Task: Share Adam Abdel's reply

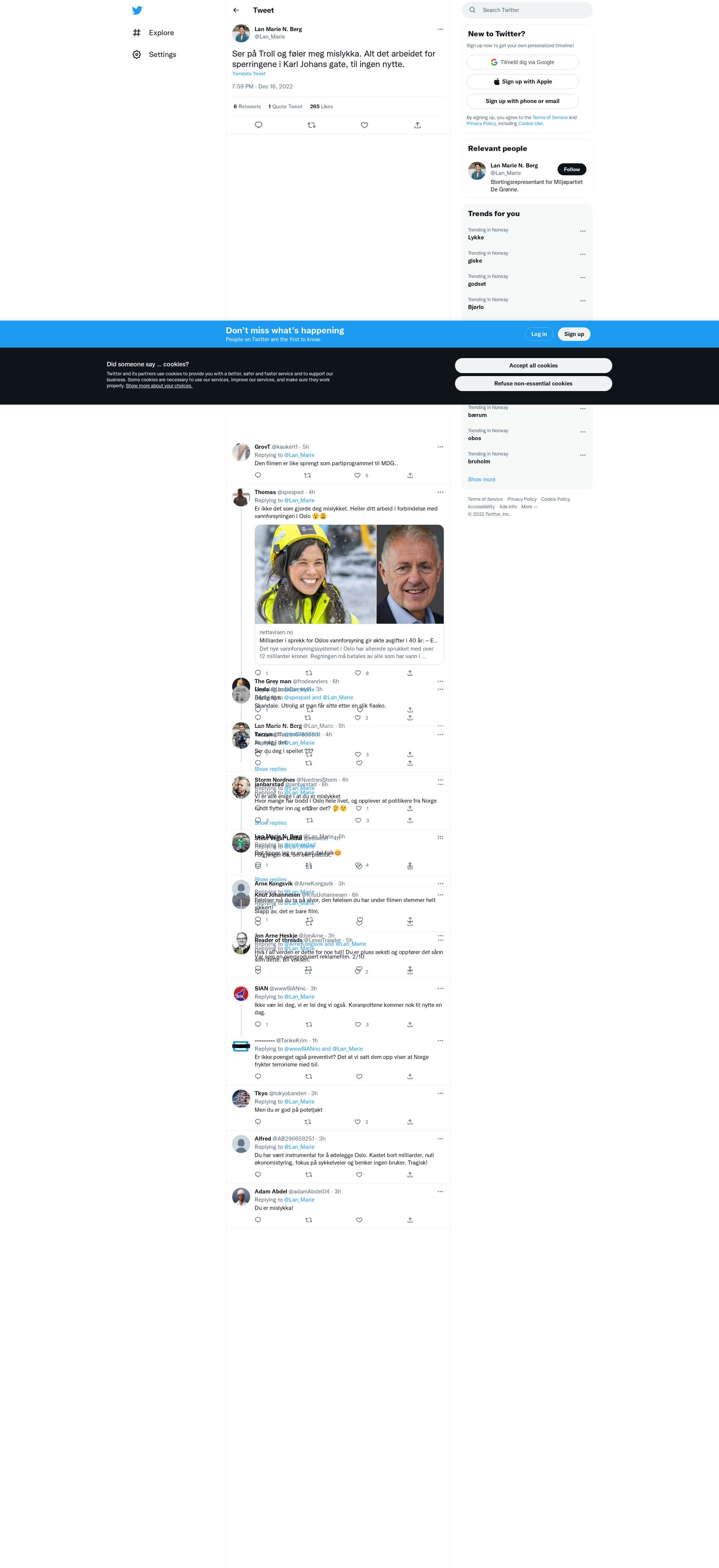Action: [410, 1220]
